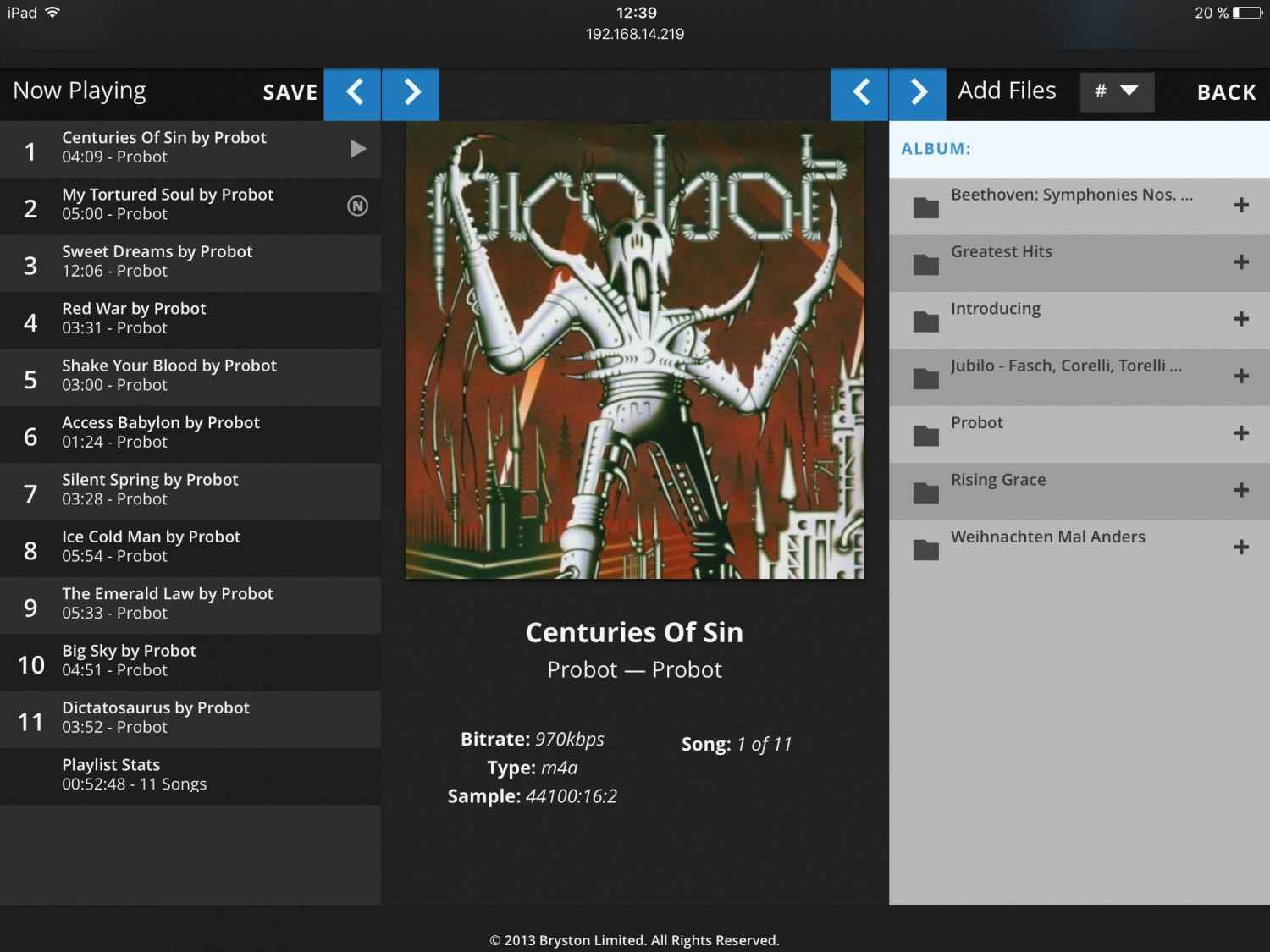This screenshot has height=952, width=1270.
Task: Open the # sort dropdown
Action: (1117, 91)
